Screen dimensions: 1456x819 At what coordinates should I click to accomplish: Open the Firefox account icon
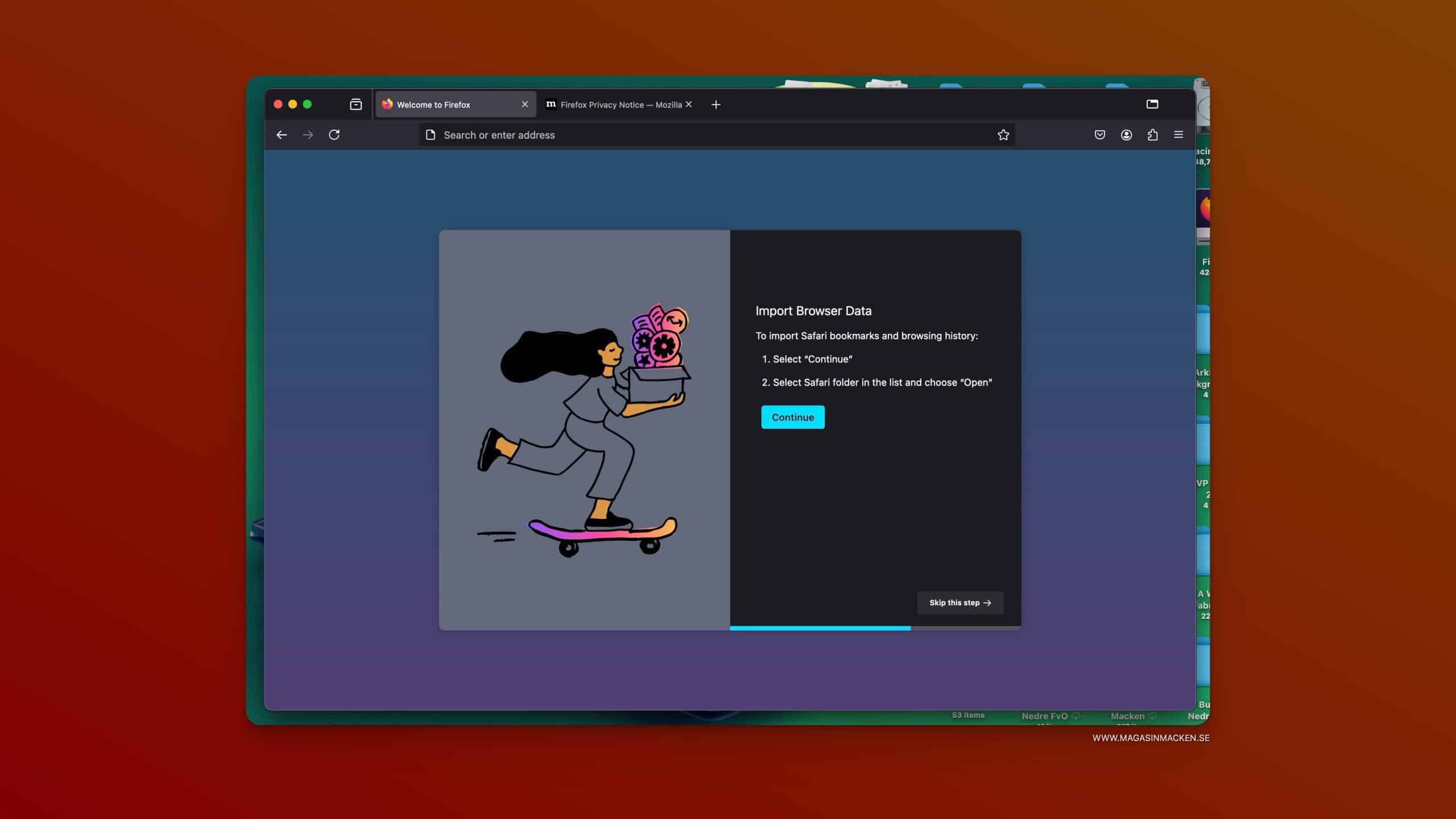click(1126, 135)
